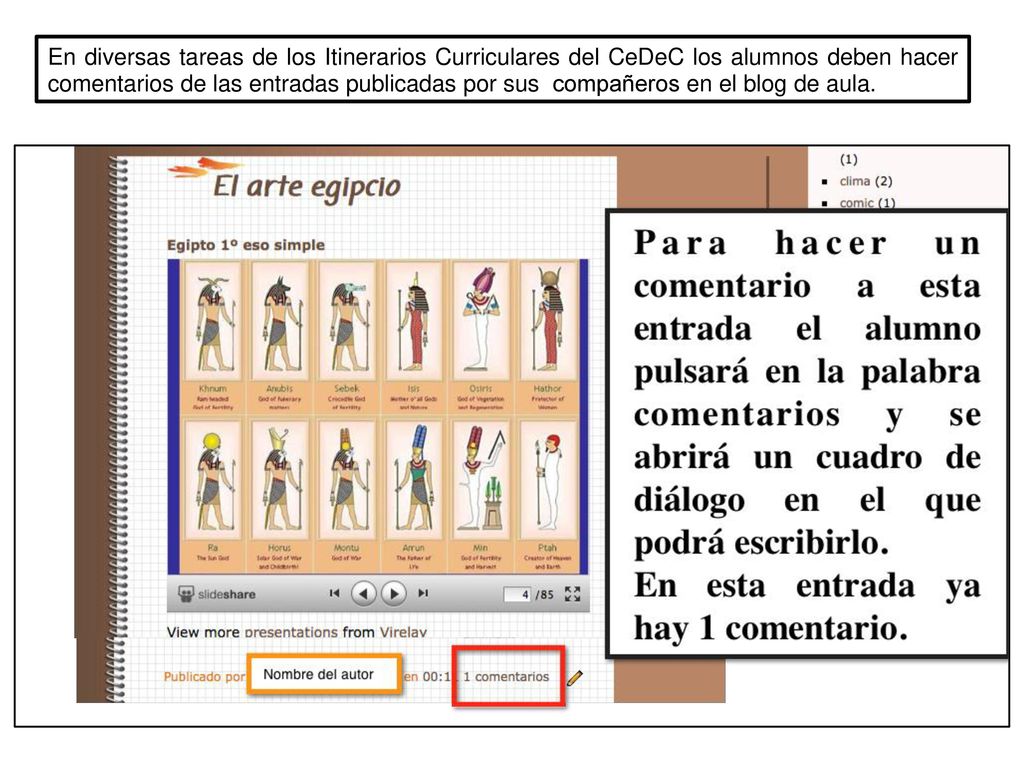Click the pencil edit entry icon
Screen dimensions: 1024x768
(x=575, y=678)
